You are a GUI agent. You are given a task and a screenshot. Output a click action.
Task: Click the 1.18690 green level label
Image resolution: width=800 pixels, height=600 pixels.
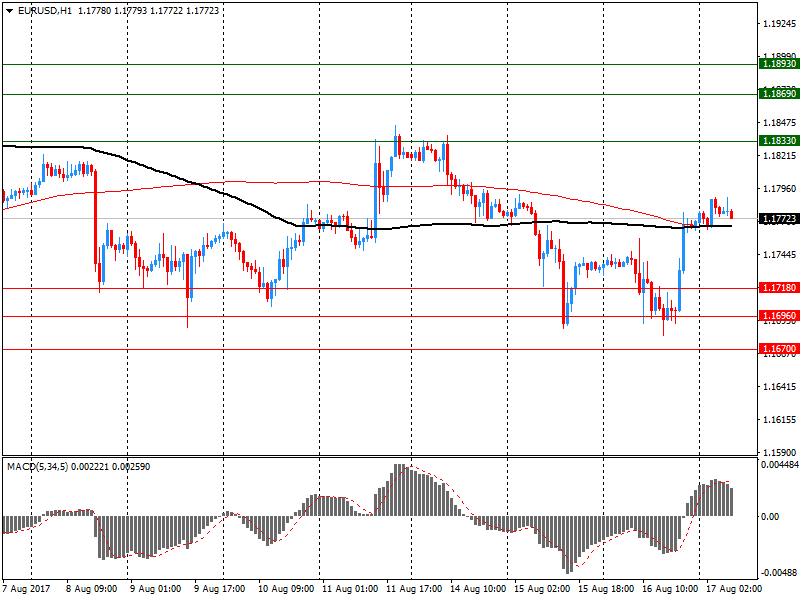point(779,93)
